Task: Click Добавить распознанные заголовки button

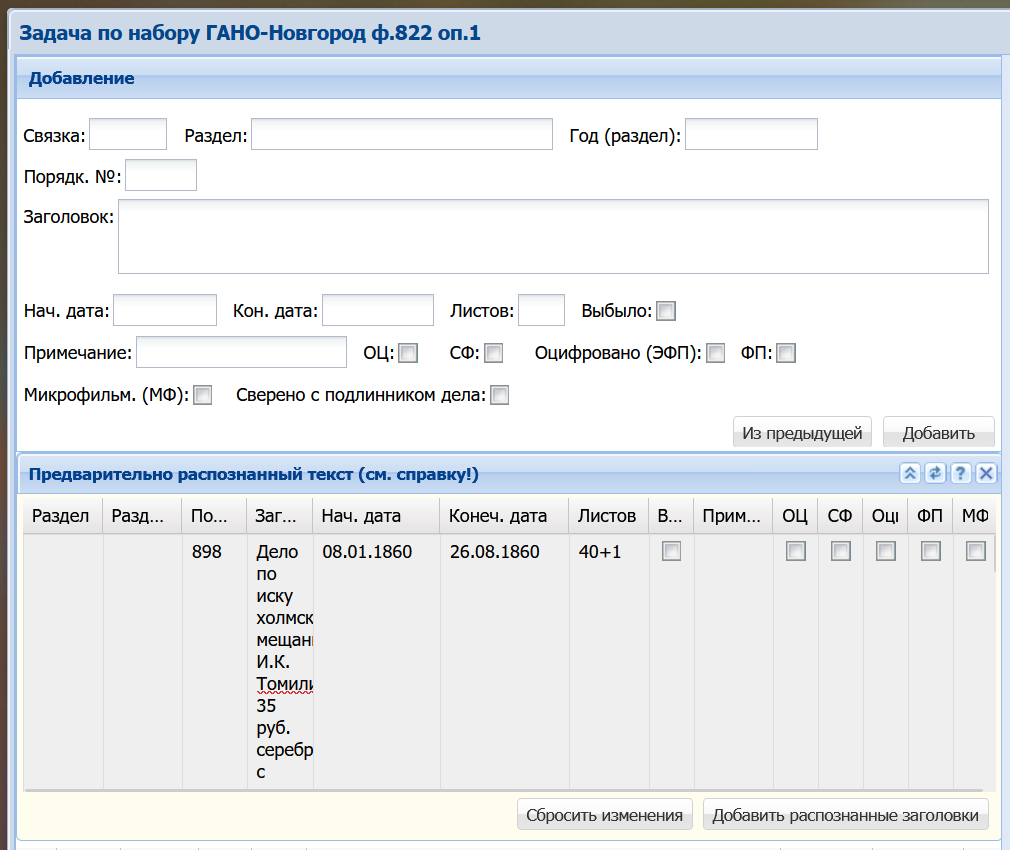Action: [845, 815]
